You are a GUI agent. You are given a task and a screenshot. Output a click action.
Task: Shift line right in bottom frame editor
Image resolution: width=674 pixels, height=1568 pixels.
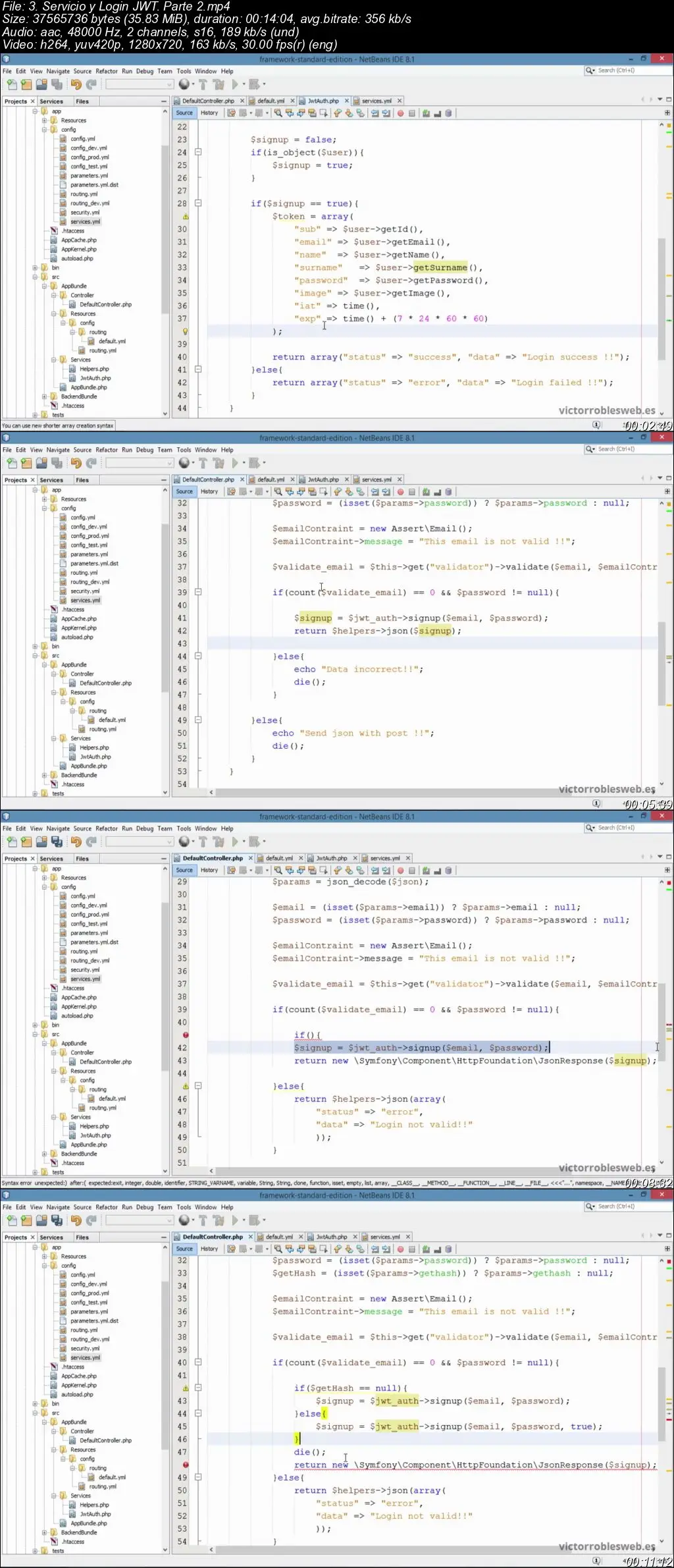pyautogui.click(x=386, y=1249)
